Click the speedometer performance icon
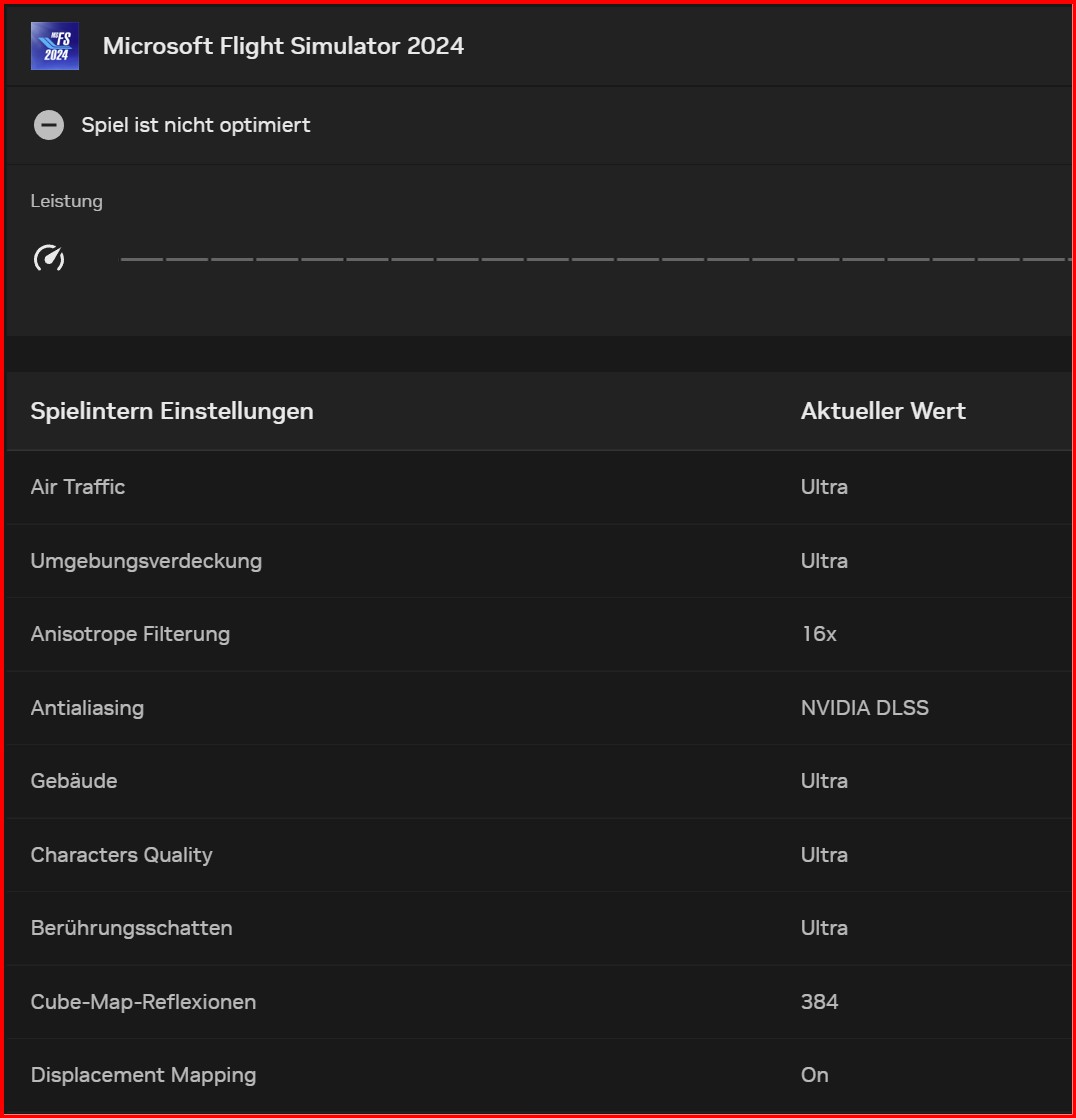 tap(49, 259)
